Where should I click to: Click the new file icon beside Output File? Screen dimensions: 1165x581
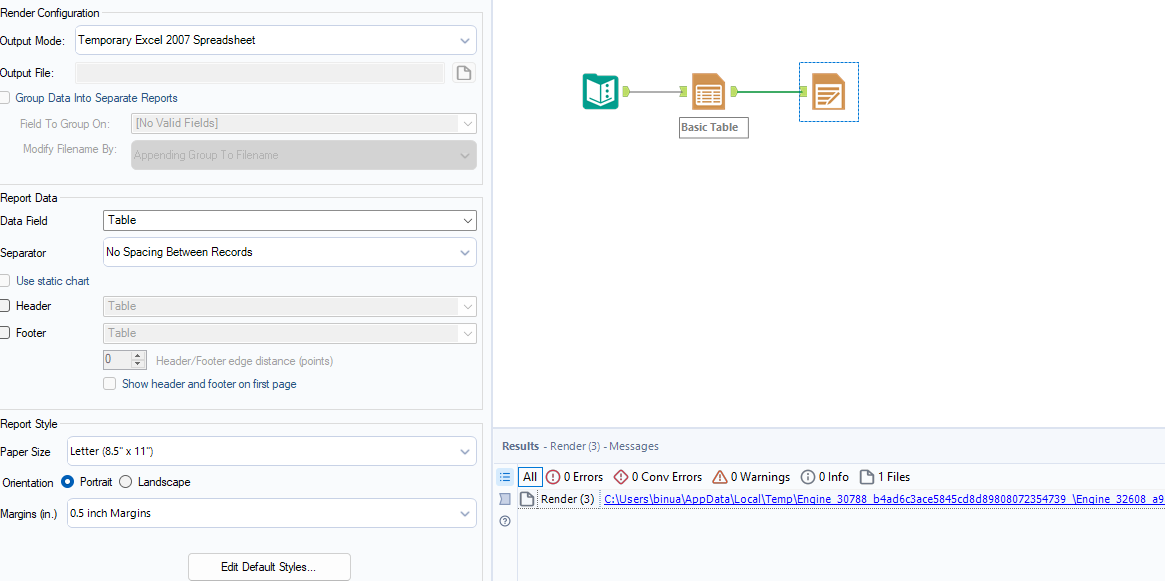[x=463, y=71]
